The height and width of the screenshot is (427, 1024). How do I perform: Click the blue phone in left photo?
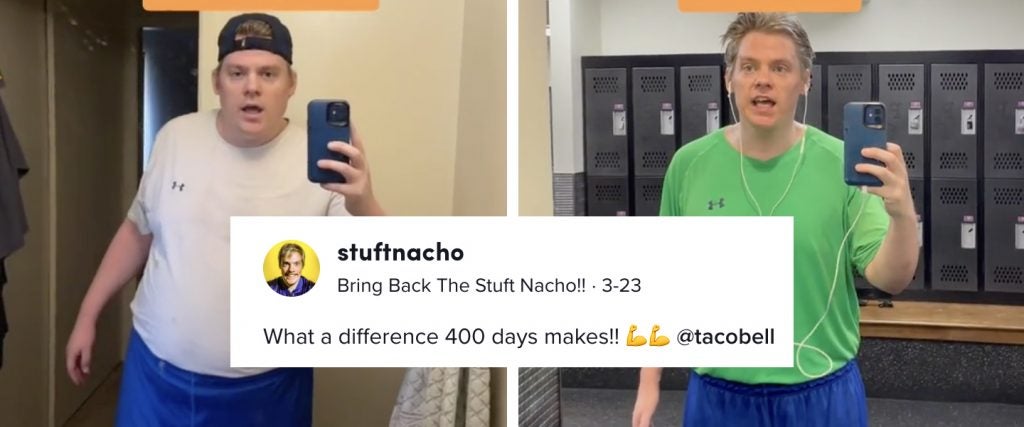coord(328,141)
